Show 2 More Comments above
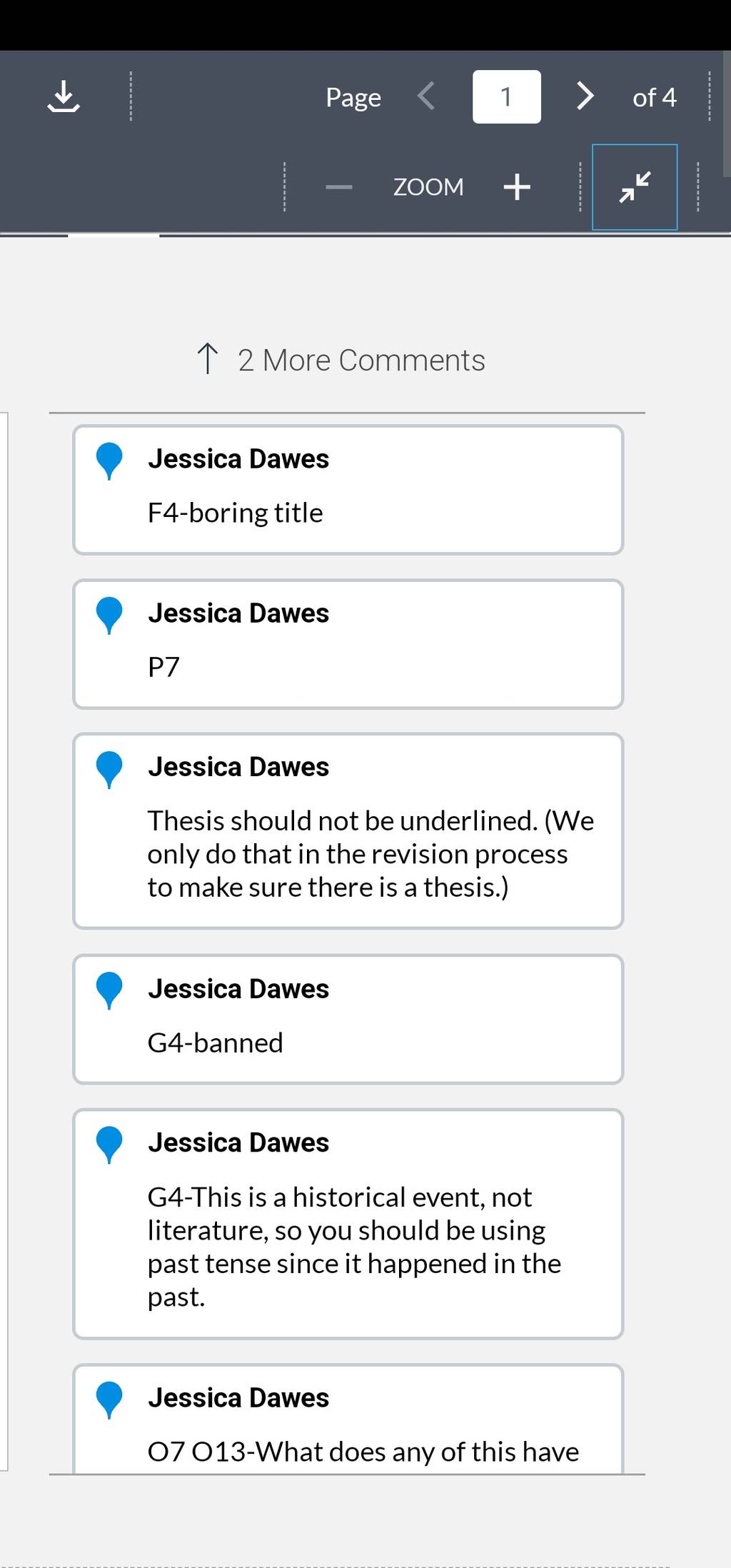Screen dimensions: 731x1568 click(x=341, y=360)
